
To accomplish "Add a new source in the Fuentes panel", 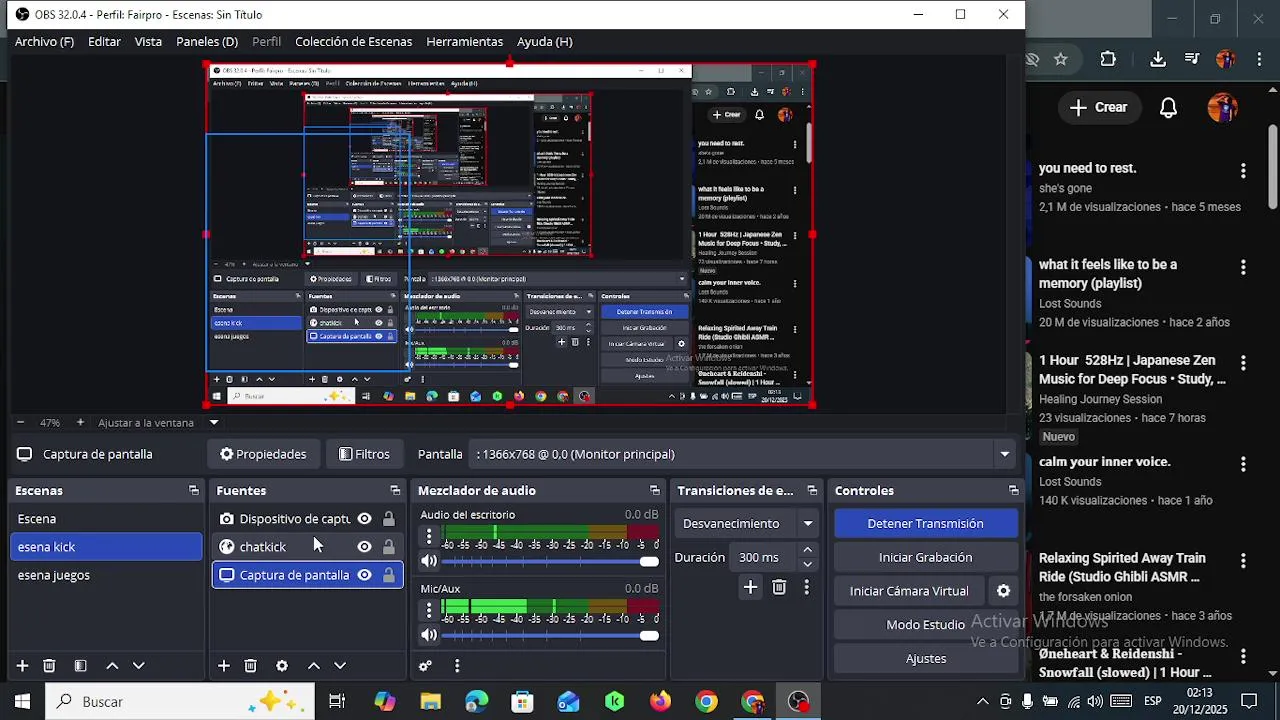I will pos(224,666).
